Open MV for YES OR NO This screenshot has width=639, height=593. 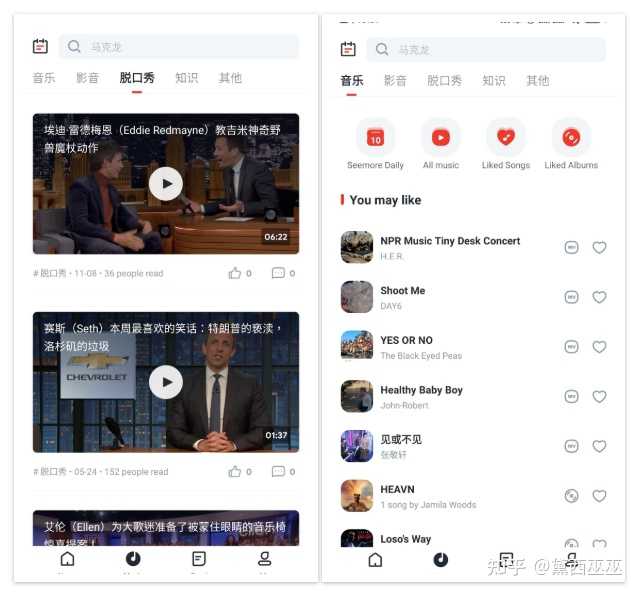pos(571,346)
